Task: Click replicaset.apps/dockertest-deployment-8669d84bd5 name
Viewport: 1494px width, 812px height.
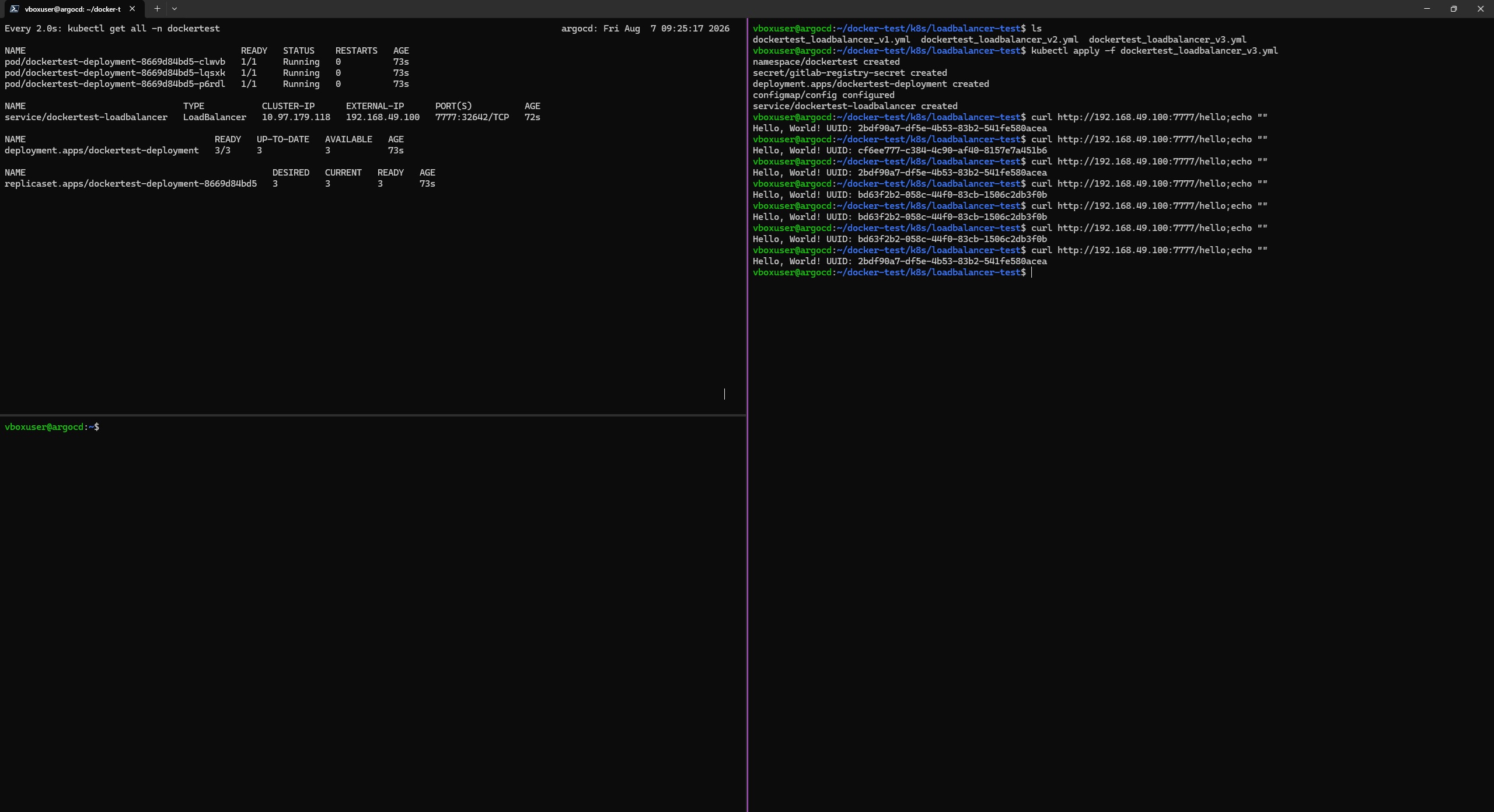Action: (131, 184)
